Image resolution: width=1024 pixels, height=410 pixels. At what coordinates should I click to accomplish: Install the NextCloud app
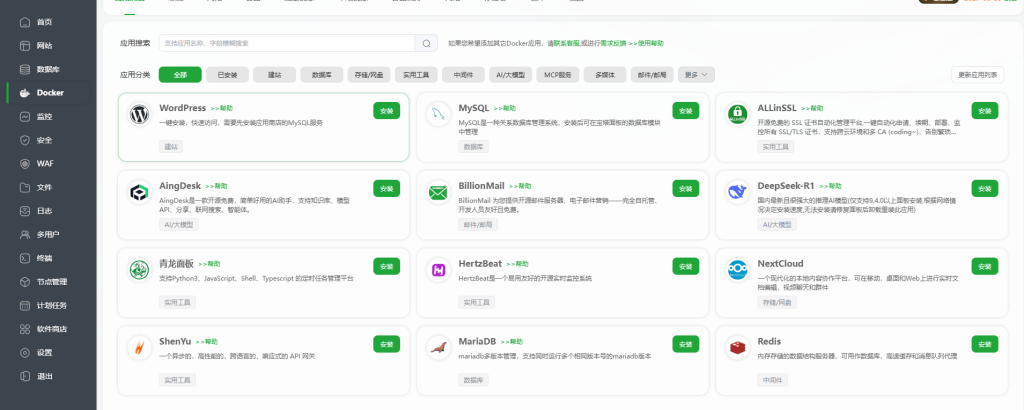click(985, 266)
